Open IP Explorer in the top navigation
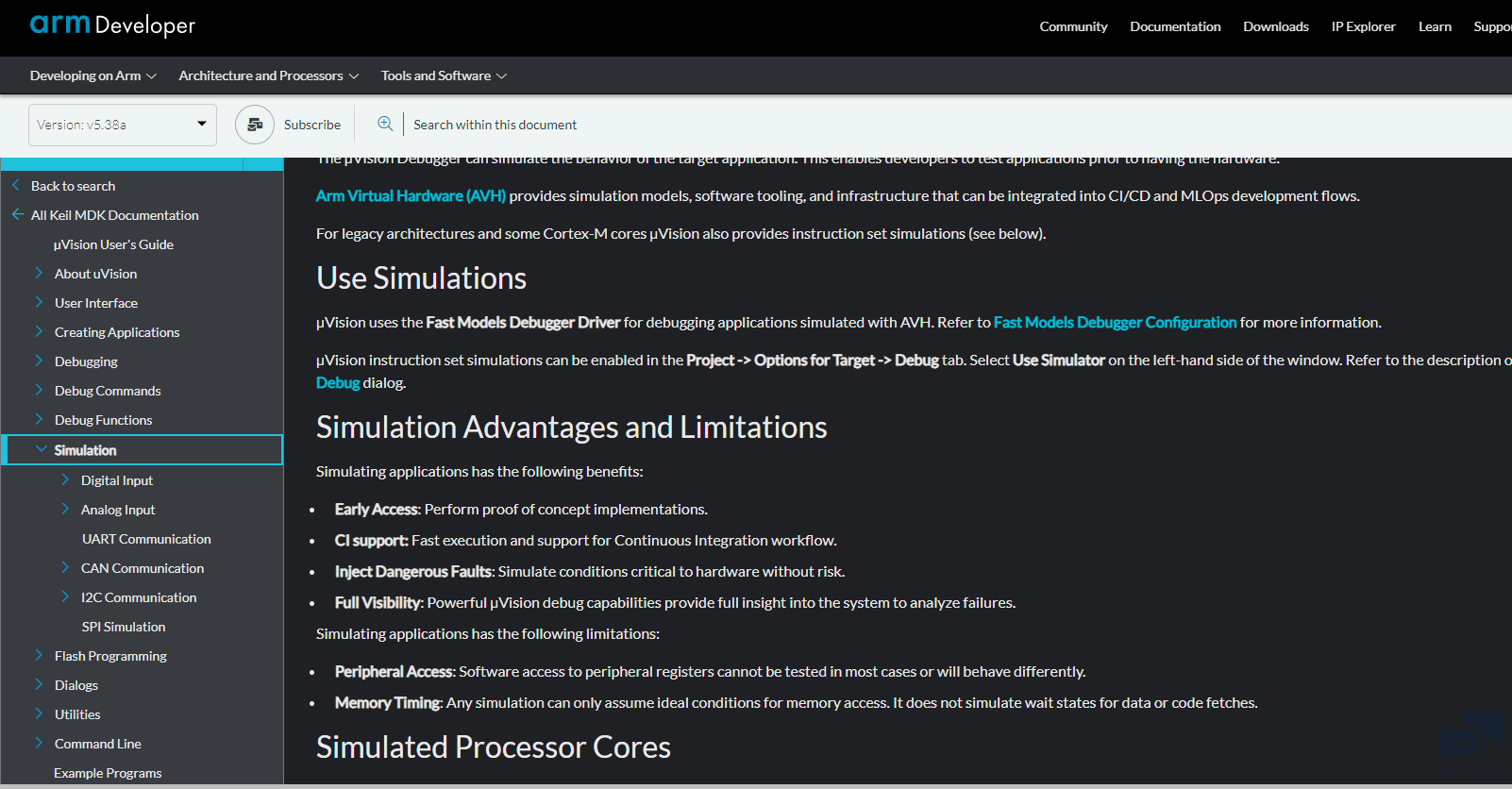Viewport: 1512px width, 789px height. [1363, 26]
